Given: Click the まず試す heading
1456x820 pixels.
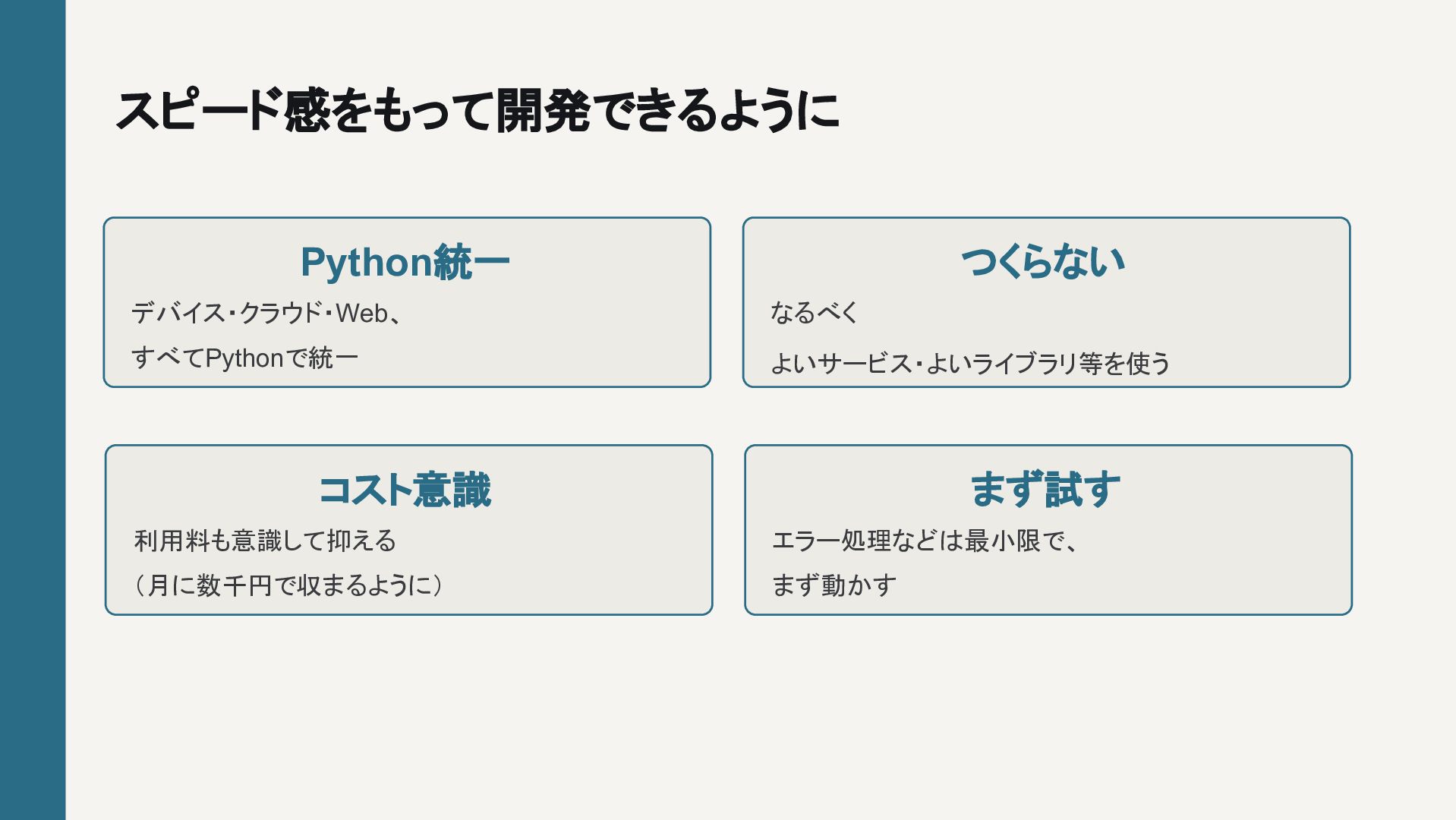Looking at the screenshot, I should [1045, 489].
